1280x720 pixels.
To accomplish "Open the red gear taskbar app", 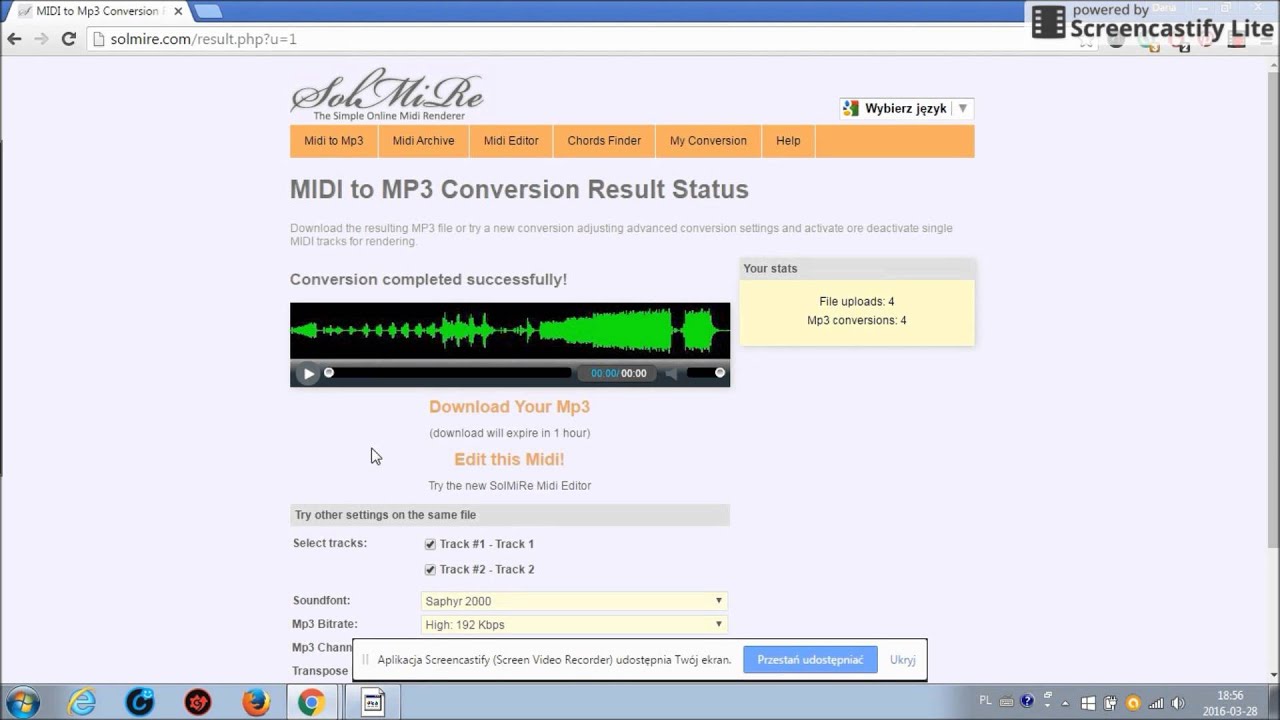I will coord(198,702).
